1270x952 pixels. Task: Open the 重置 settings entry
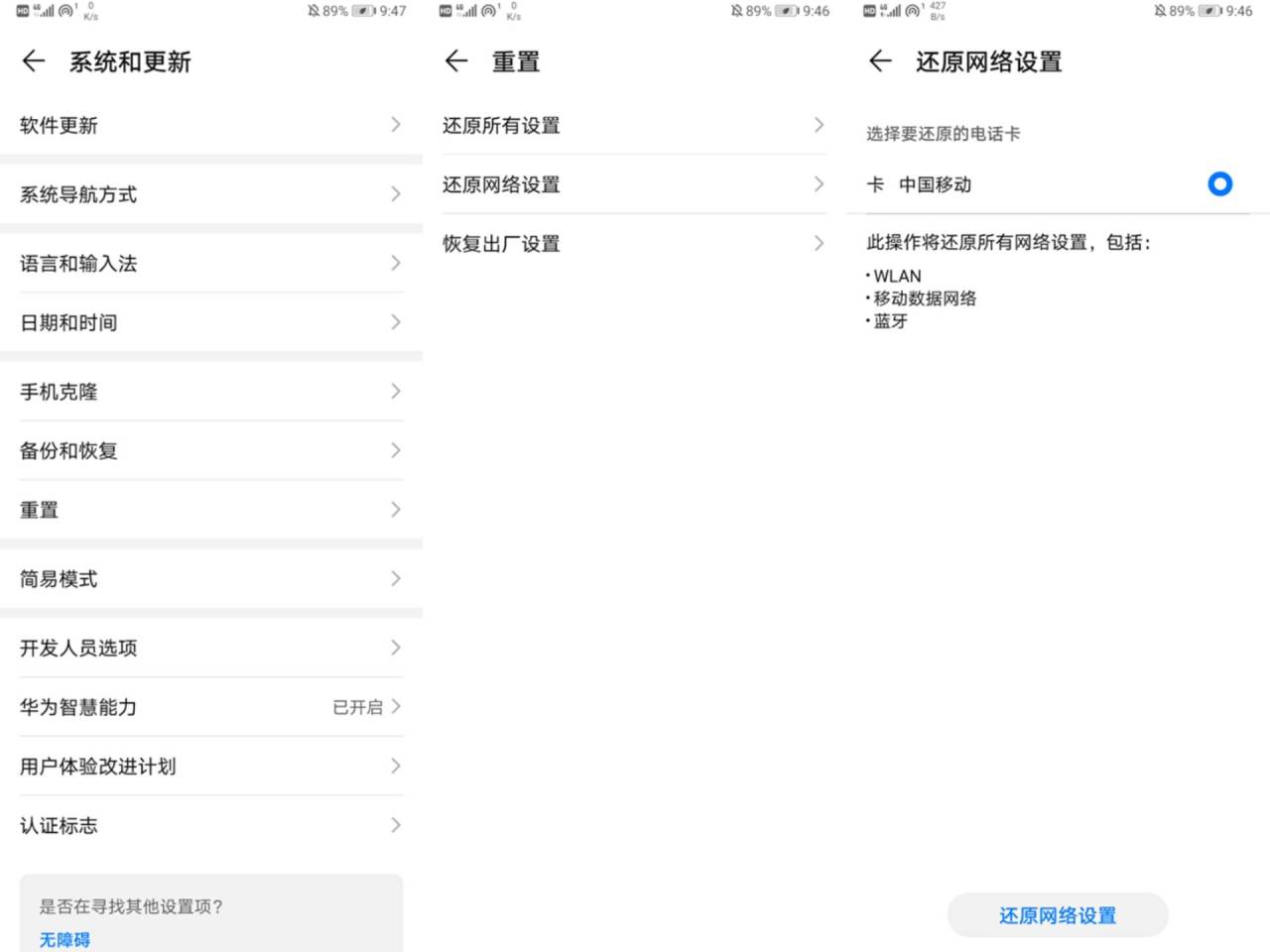[x=210, y=510]
